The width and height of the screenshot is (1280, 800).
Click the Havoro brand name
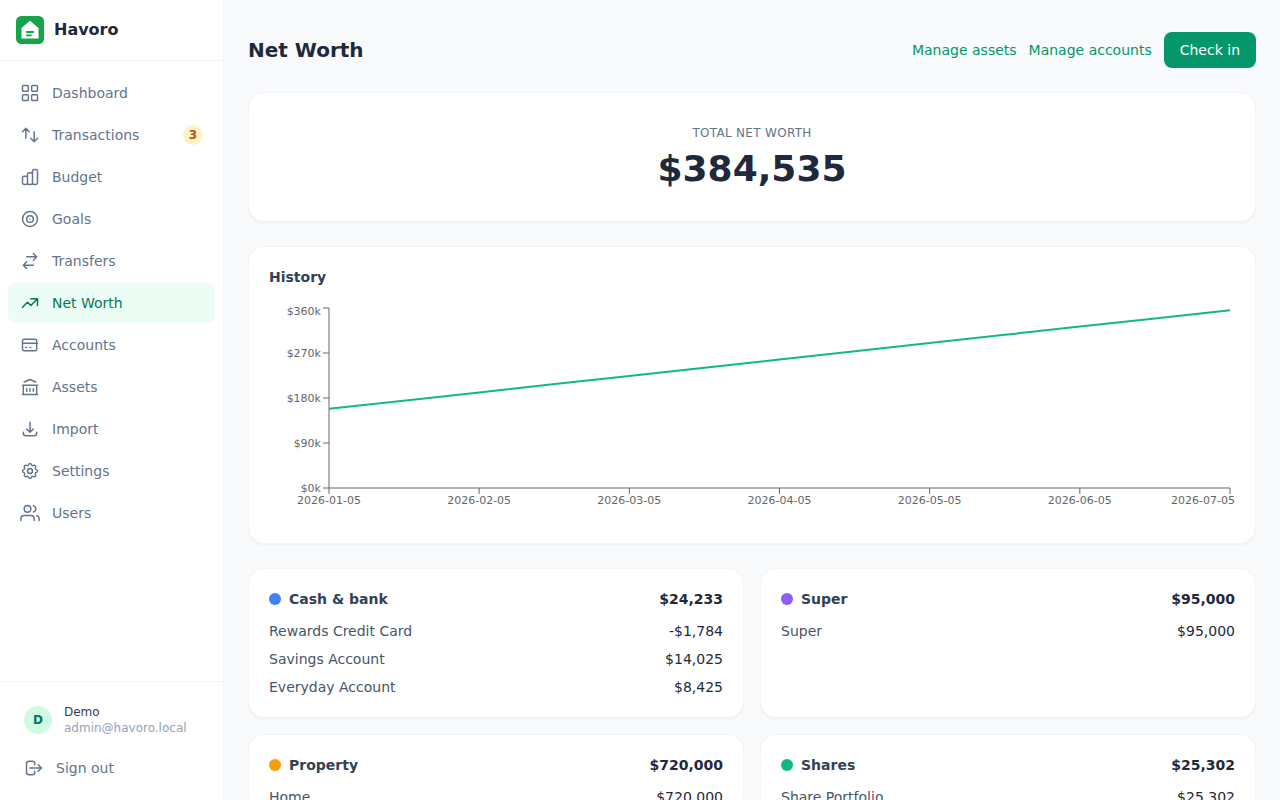click(86, 30)
